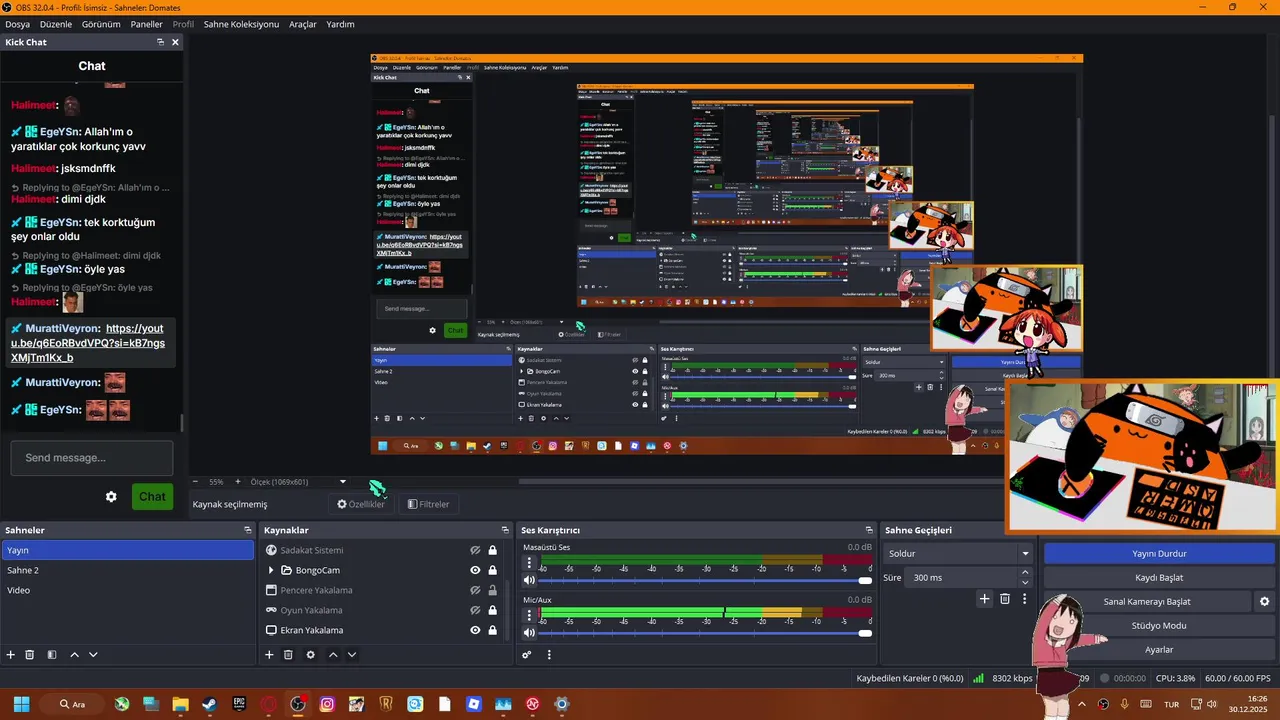This screenshot has width=1280, height=720.
Task: Remove selected source with Kaynaklar trash icon
Action: pos(288,655)
